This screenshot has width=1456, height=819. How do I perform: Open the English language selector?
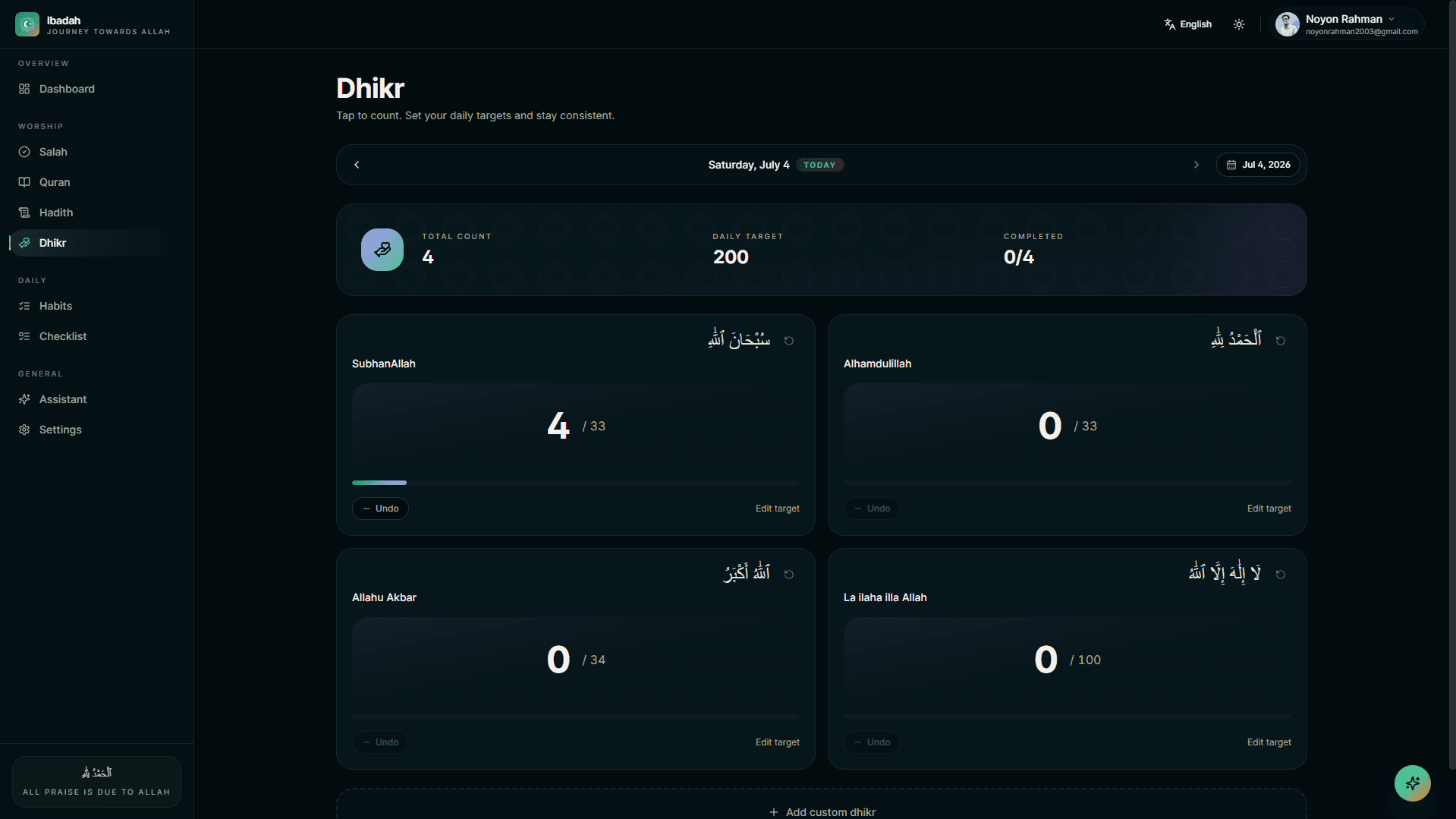coord(1188,24)
